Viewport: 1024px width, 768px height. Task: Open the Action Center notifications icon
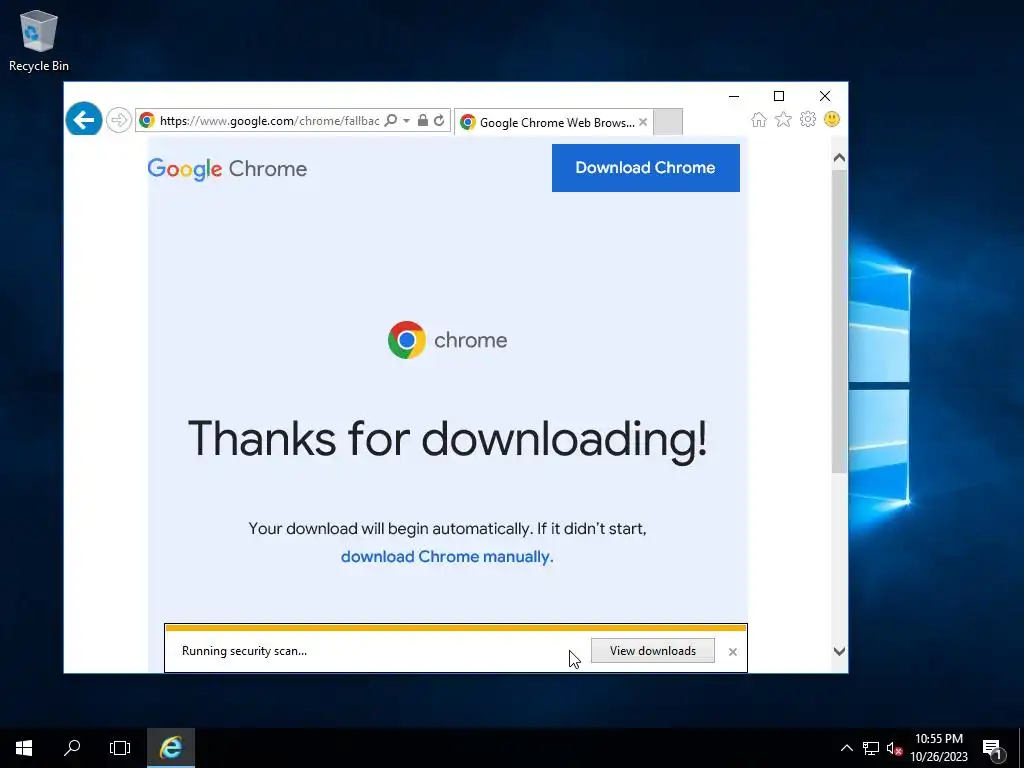coord(992,748)
